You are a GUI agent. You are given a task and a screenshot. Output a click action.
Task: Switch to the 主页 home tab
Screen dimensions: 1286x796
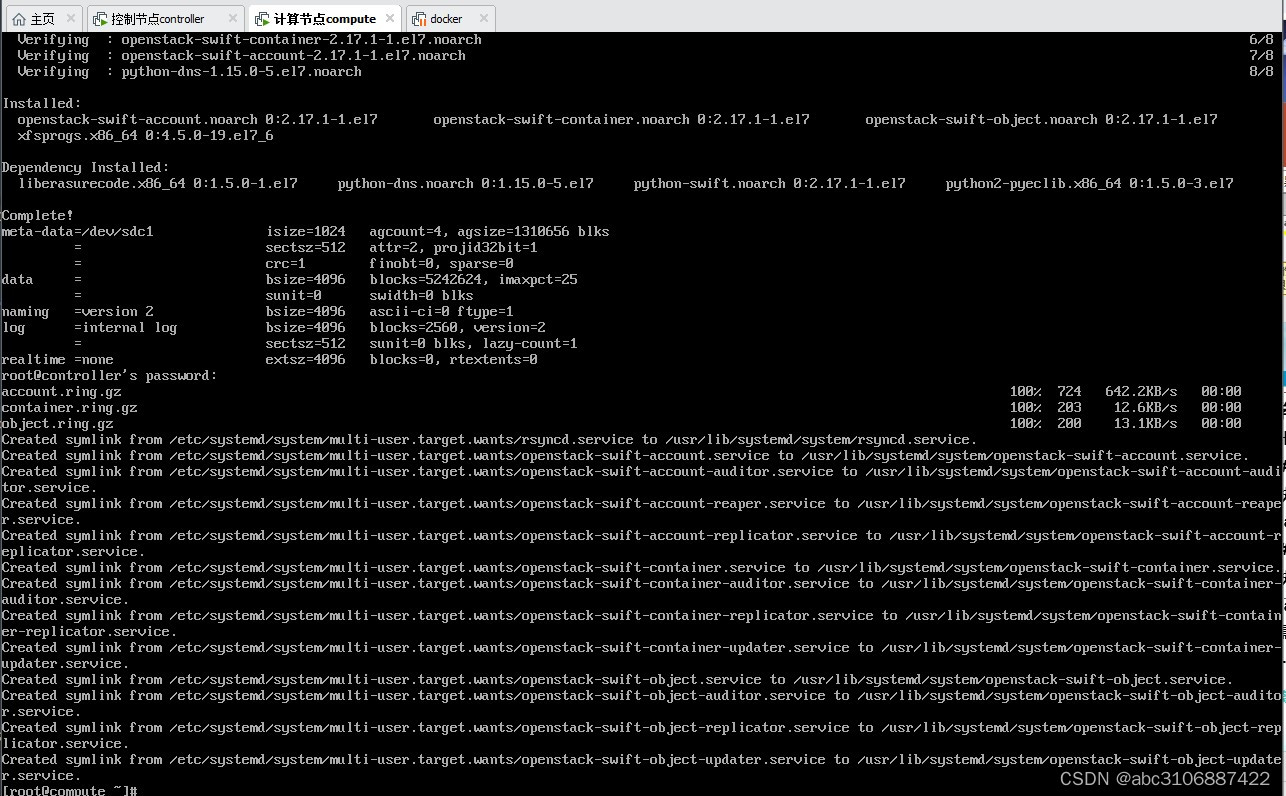[43, 18]
